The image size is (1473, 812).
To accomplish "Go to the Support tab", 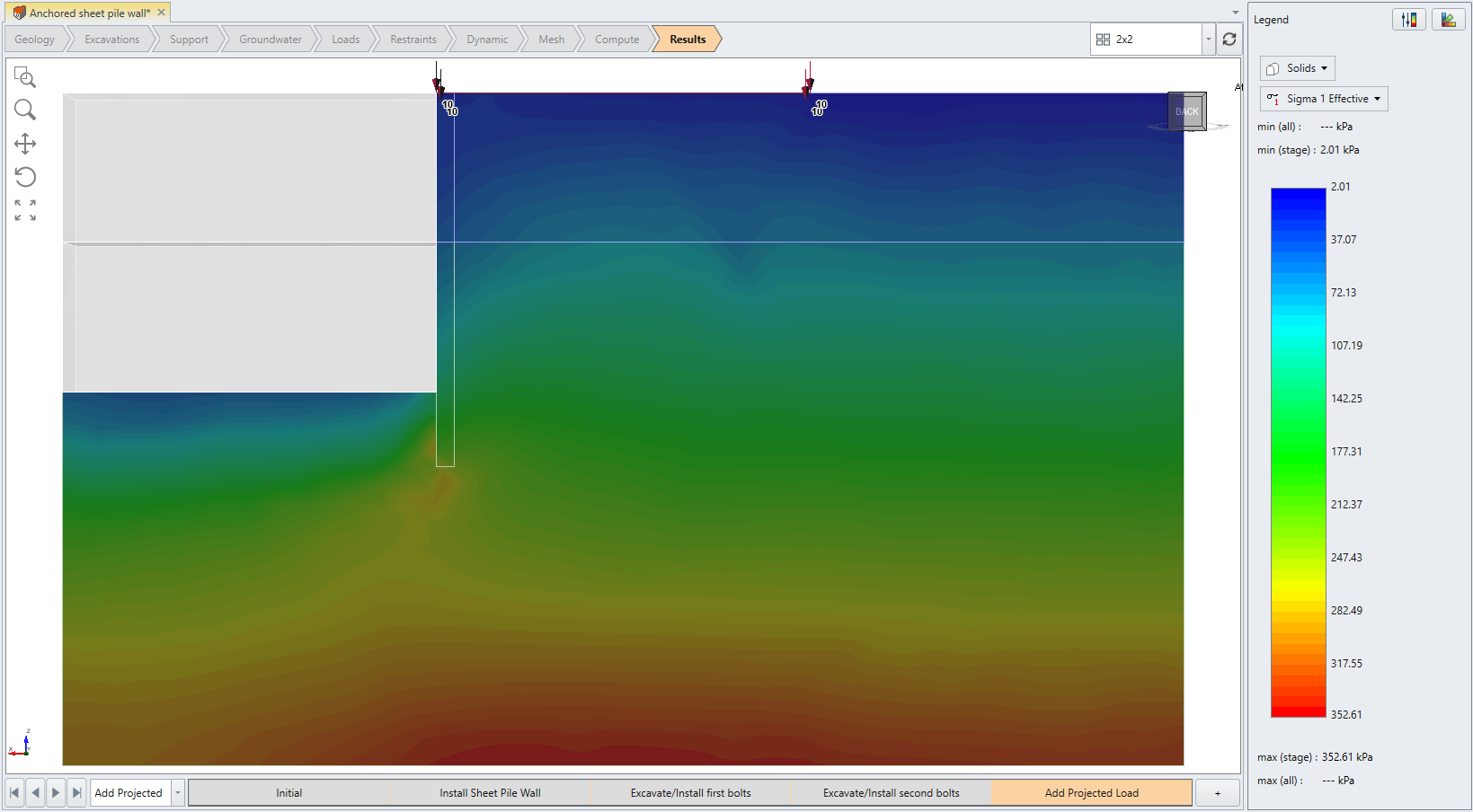I will (189, 40).
